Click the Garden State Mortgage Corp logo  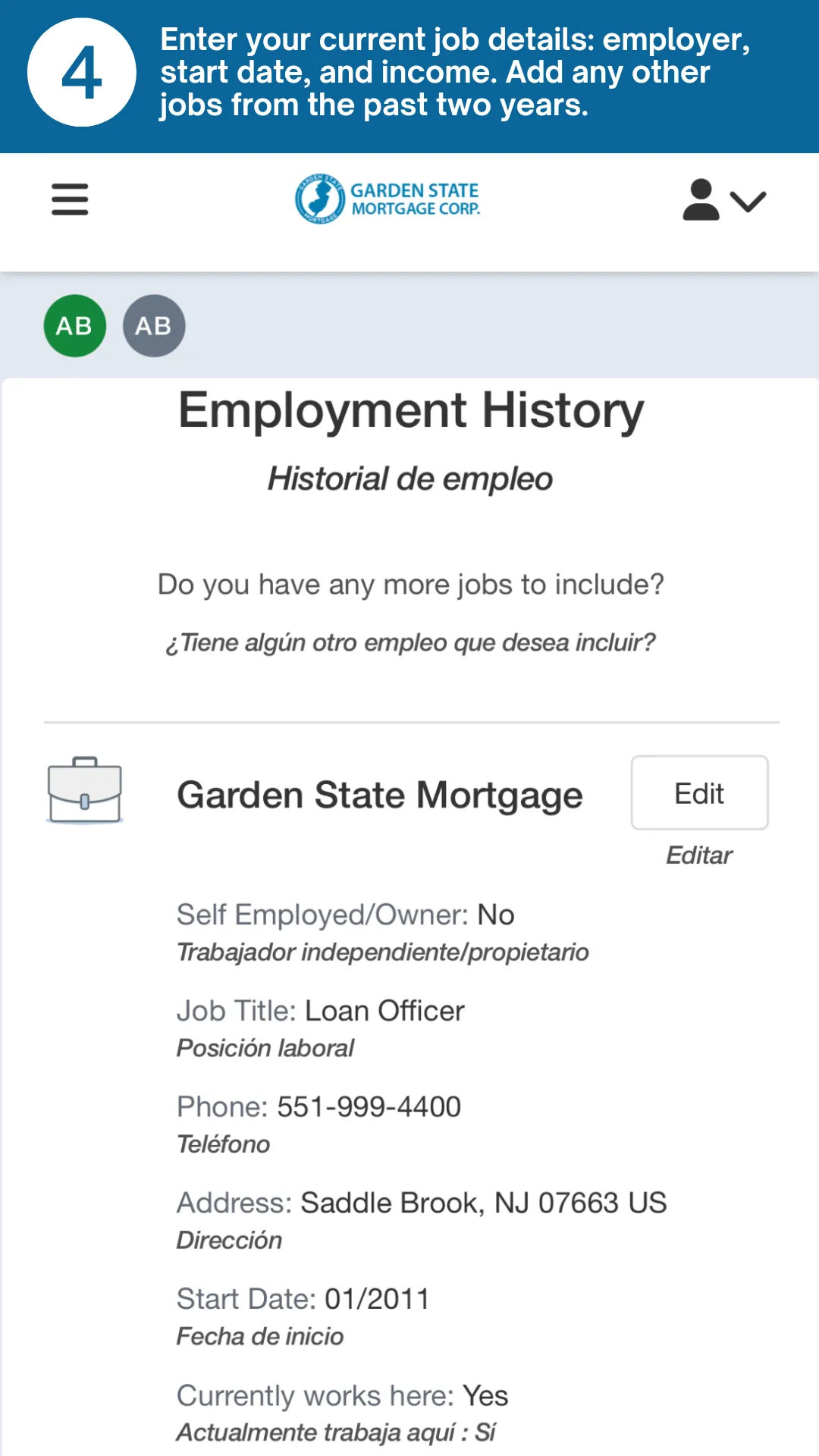click(x=388, y=199)
